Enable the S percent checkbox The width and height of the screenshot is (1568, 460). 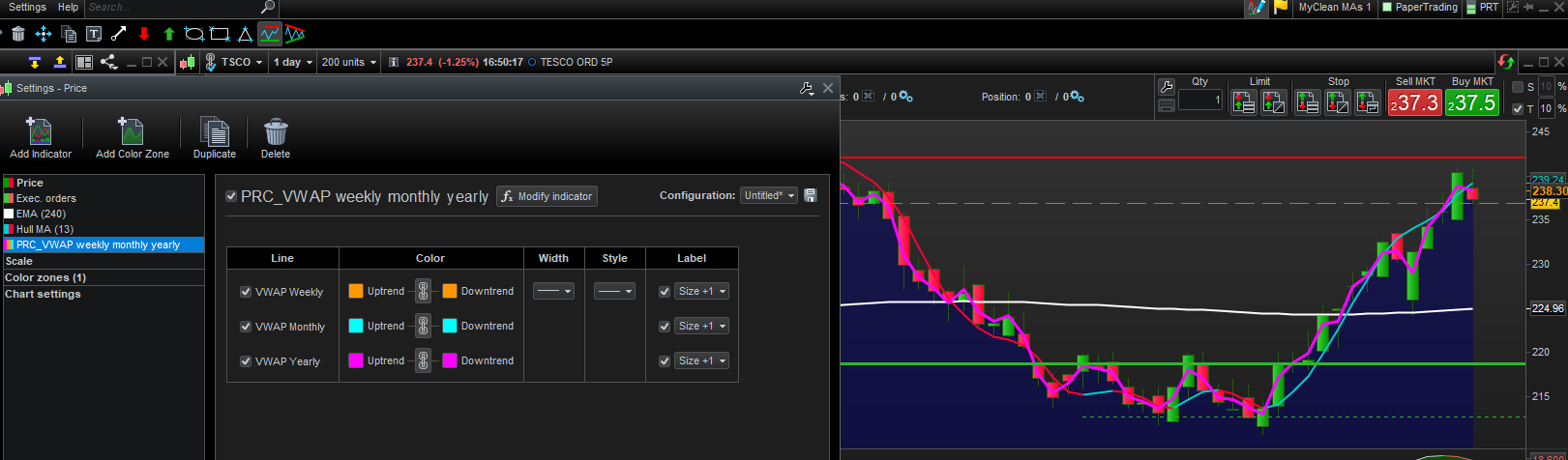coord(1518,87)
